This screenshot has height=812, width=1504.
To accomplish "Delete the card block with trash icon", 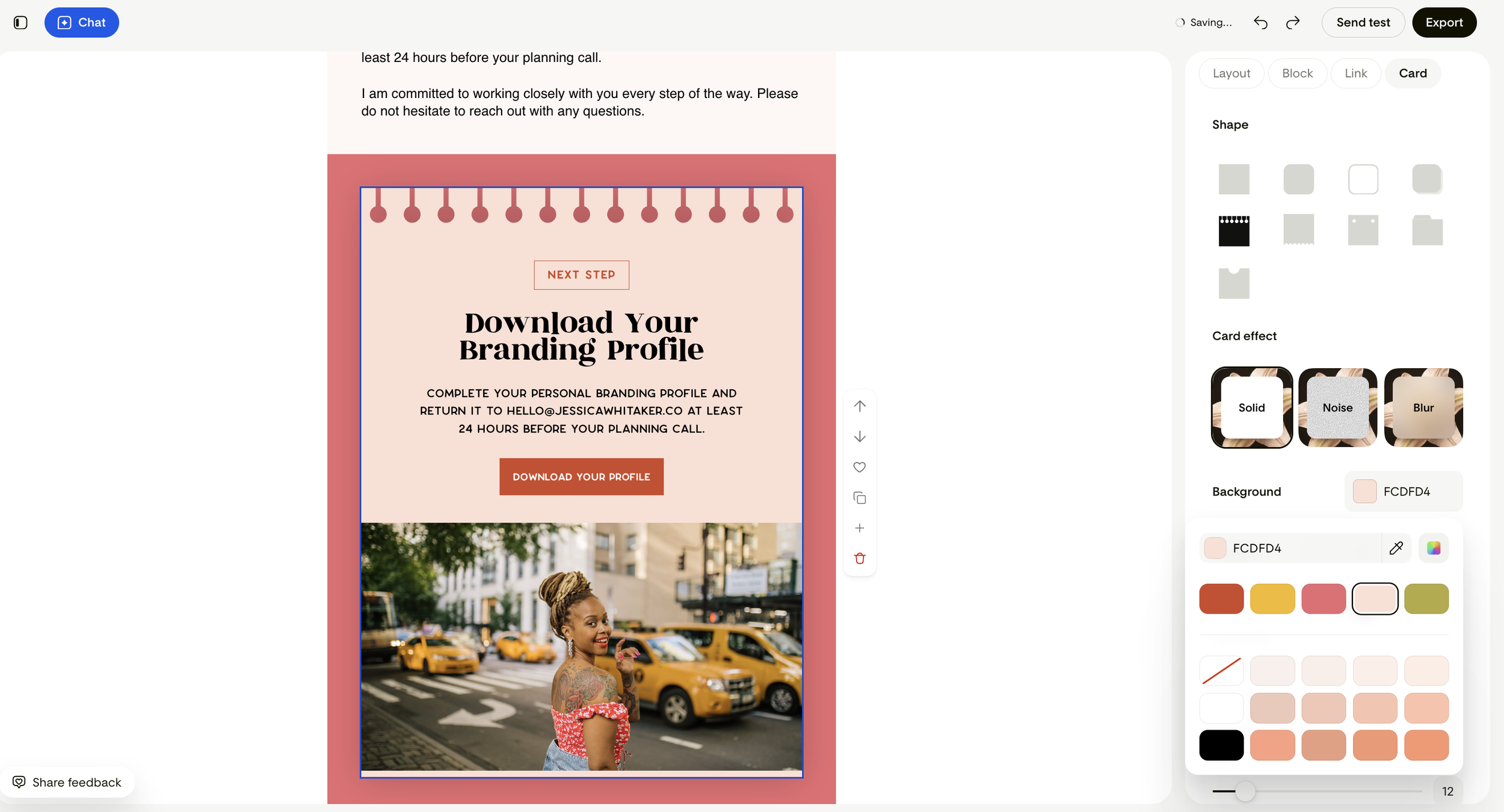I will coord(860,559).
